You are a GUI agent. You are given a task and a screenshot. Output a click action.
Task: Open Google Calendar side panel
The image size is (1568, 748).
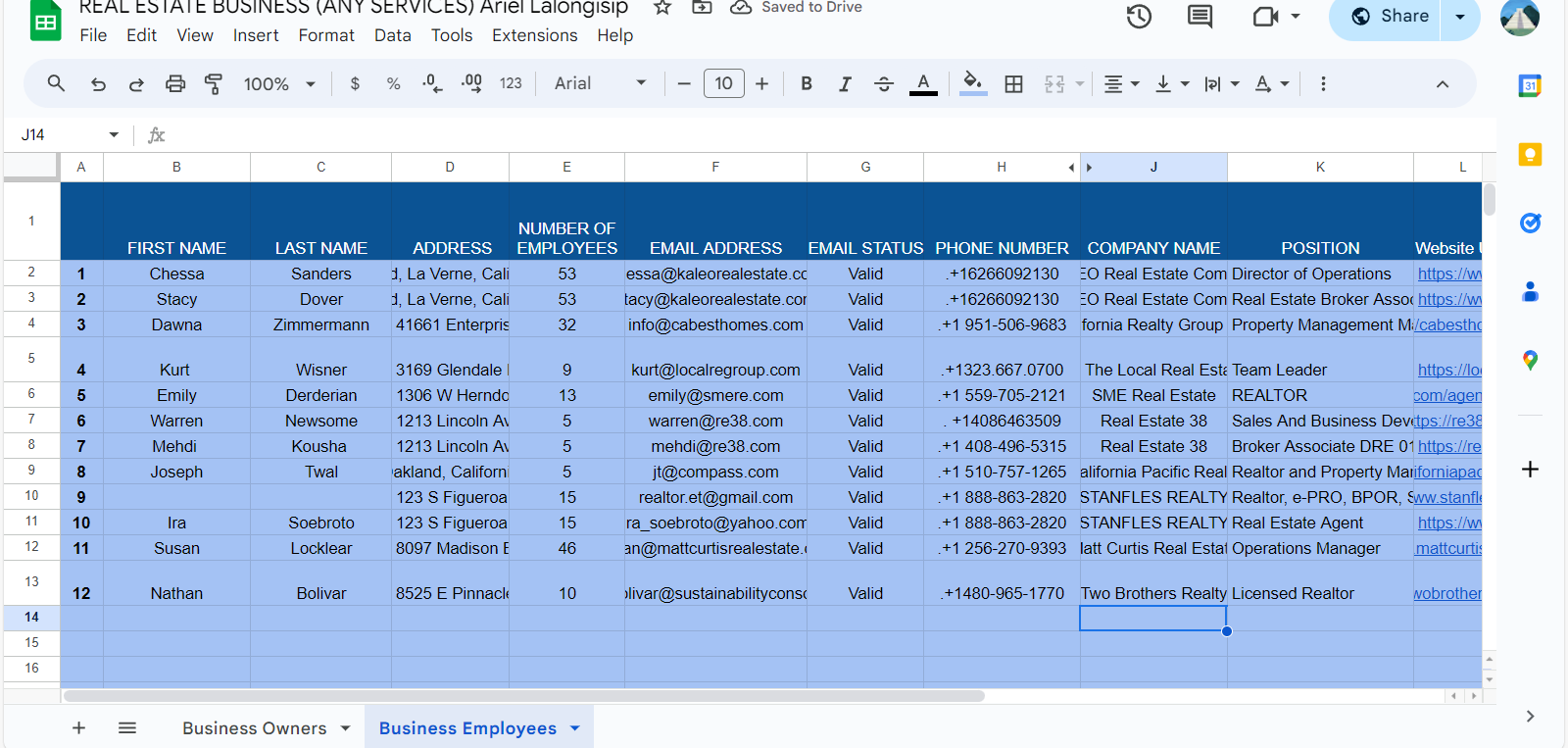click(1530, 86)
